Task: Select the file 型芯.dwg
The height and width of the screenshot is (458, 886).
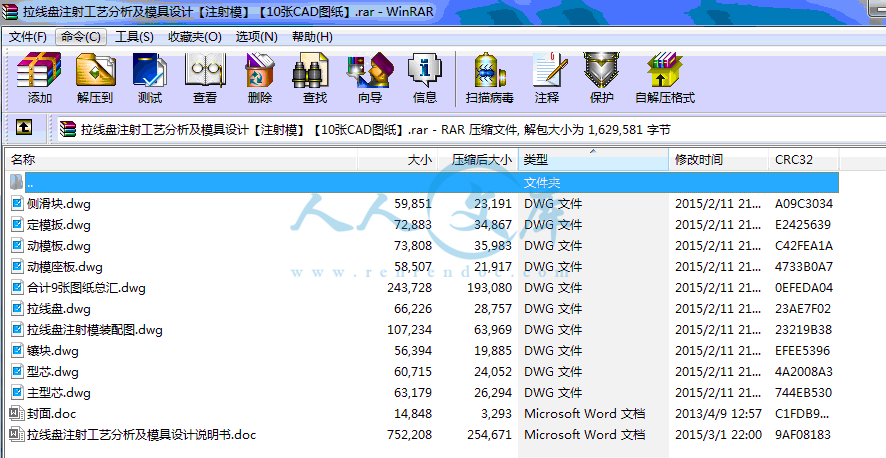Action: tap(53, 372)
